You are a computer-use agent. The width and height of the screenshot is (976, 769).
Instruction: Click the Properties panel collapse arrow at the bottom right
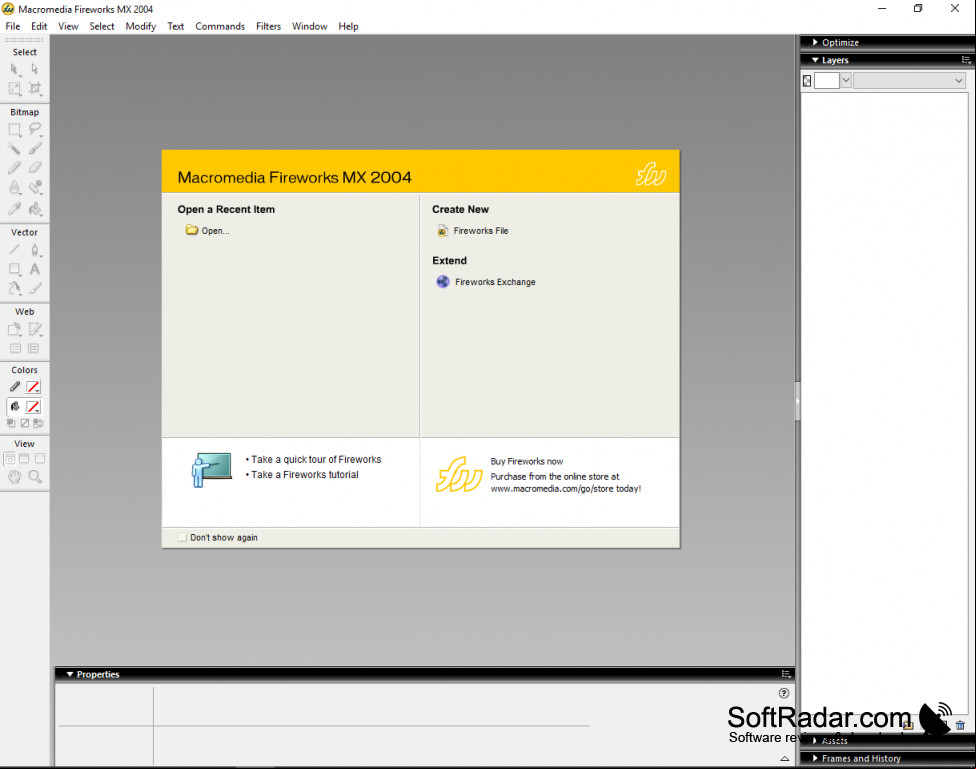click(x=785, y=758)
